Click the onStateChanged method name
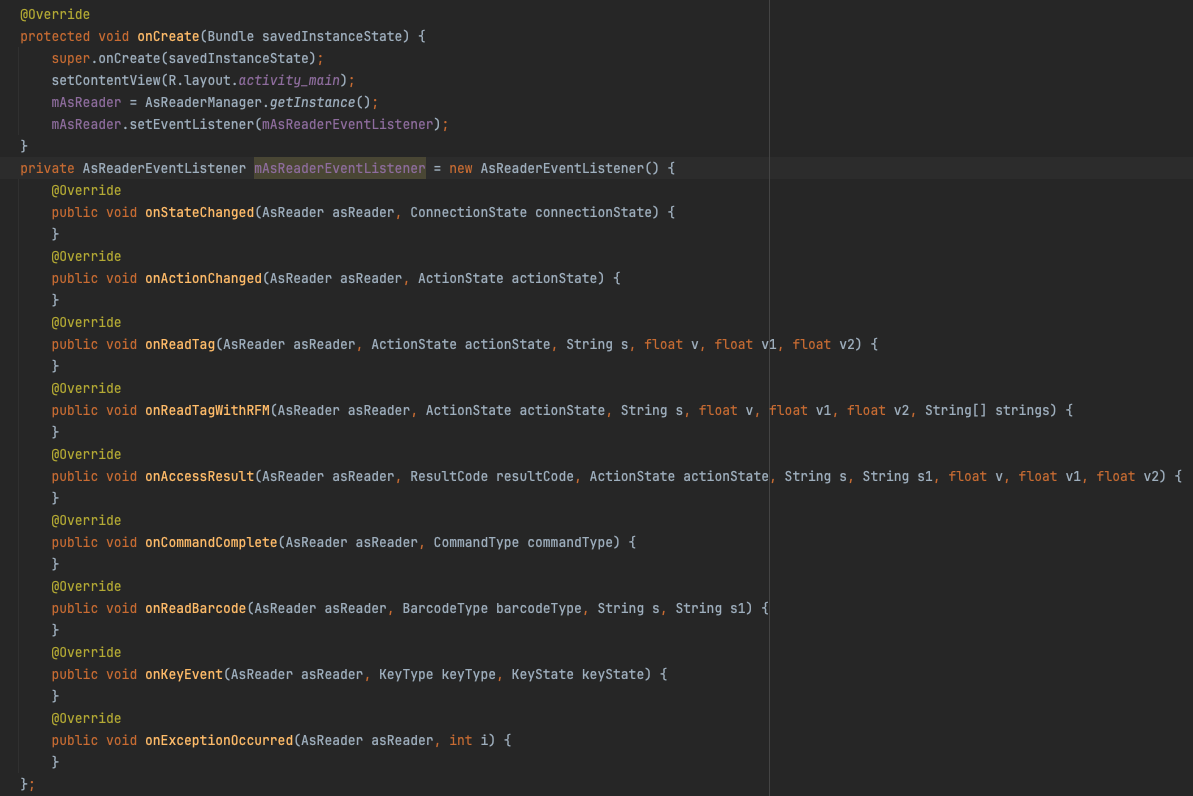Image resolution: width=1193 pixels, height=796 pixels. click(199, 212)
